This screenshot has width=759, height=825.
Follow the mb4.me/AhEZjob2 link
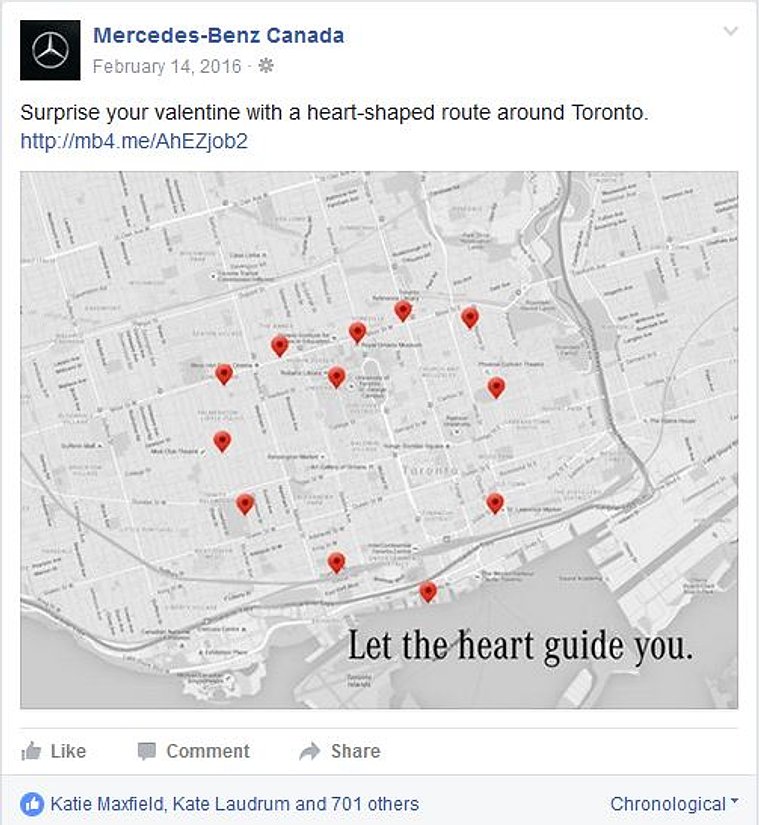134,141
